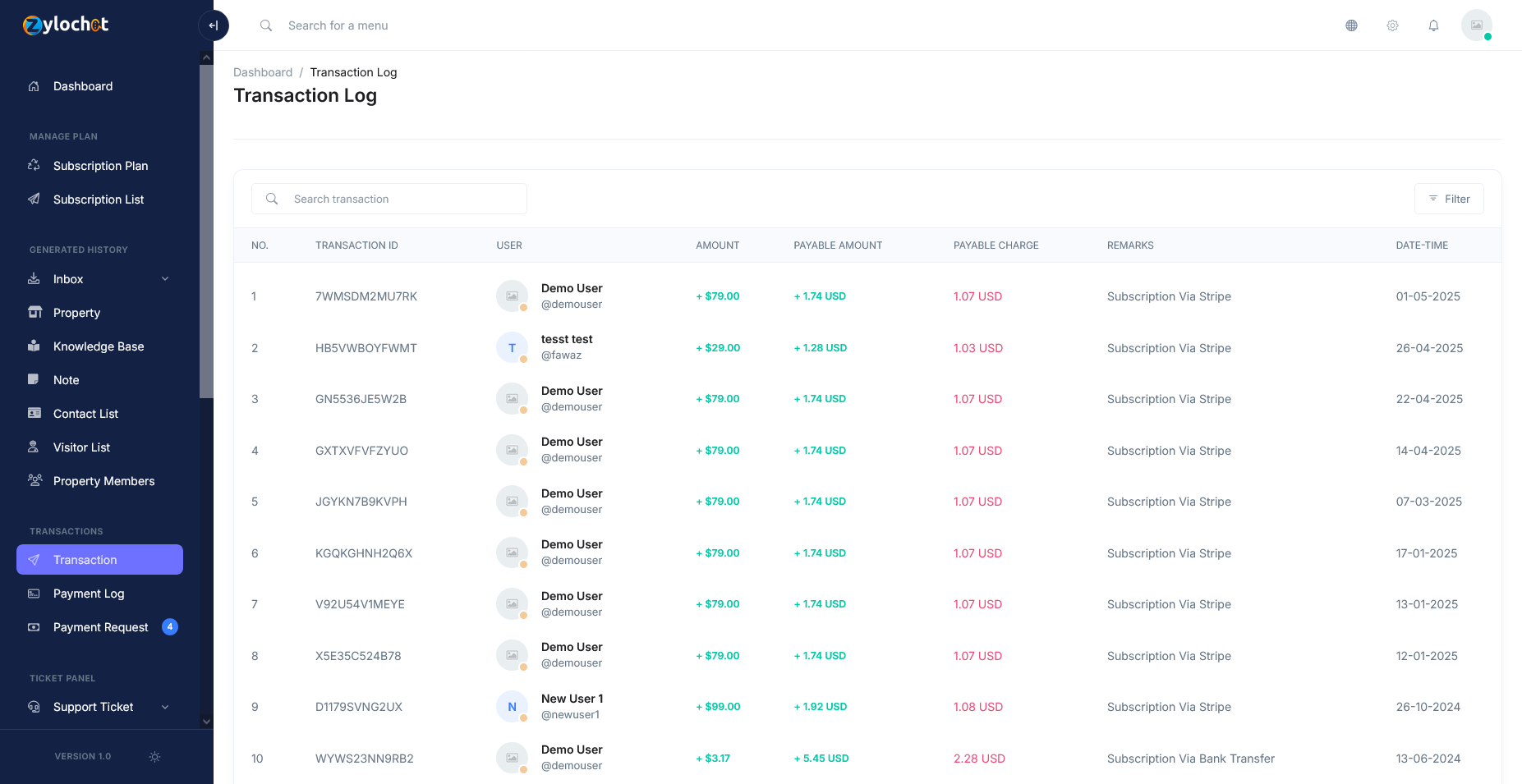
Task: Click the Property Members group icon
Action: [x=34, y=481]
